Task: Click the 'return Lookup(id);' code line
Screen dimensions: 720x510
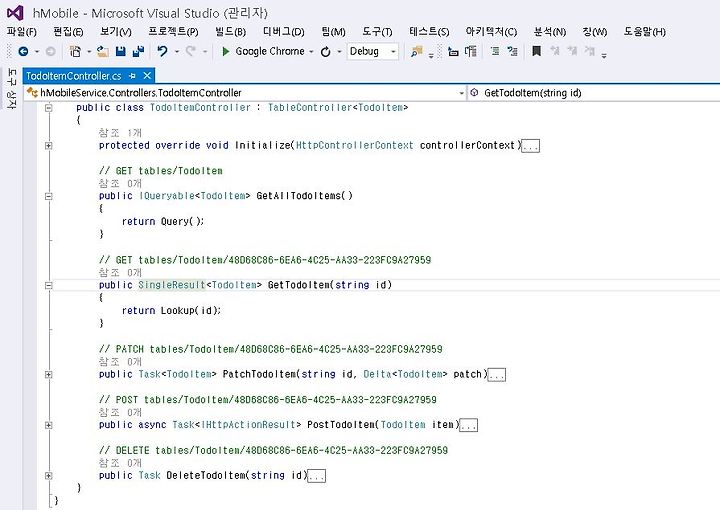Action: [171, 311]
